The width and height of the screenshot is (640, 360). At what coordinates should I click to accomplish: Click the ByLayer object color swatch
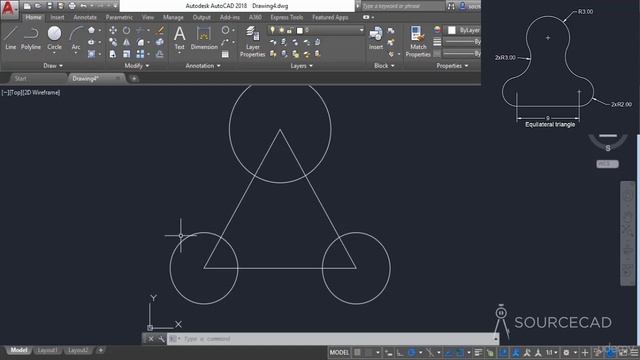point(451,30)
